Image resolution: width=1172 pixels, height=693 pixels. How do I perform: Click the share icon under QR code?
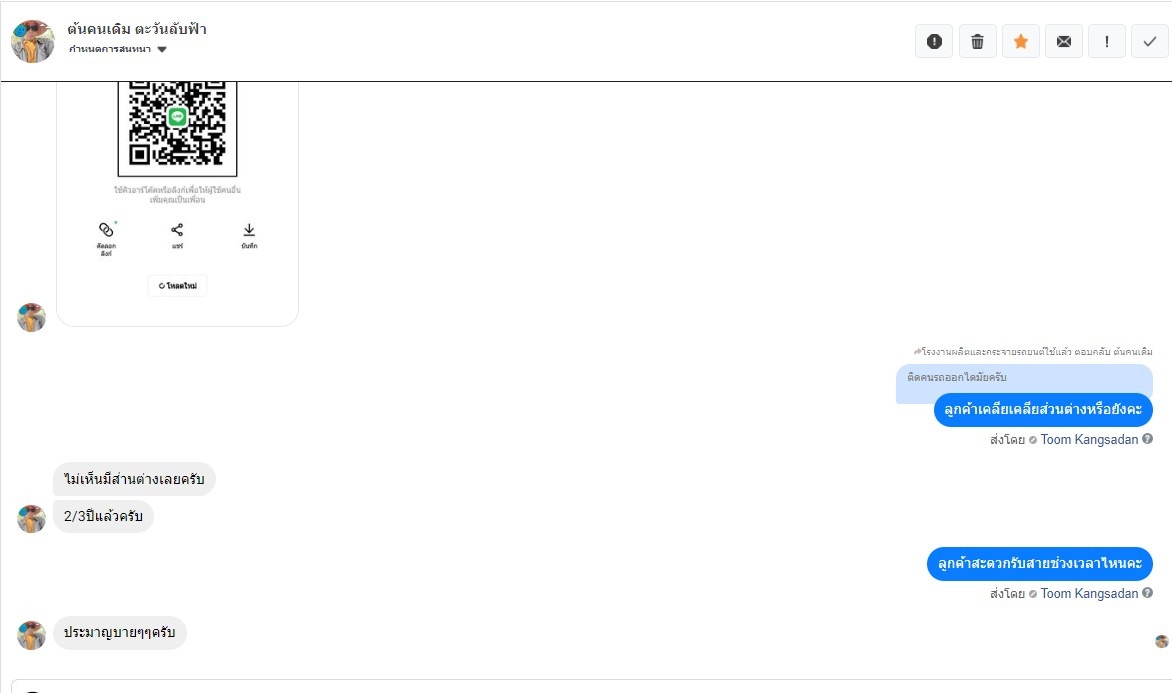click(x=177, y=230)
